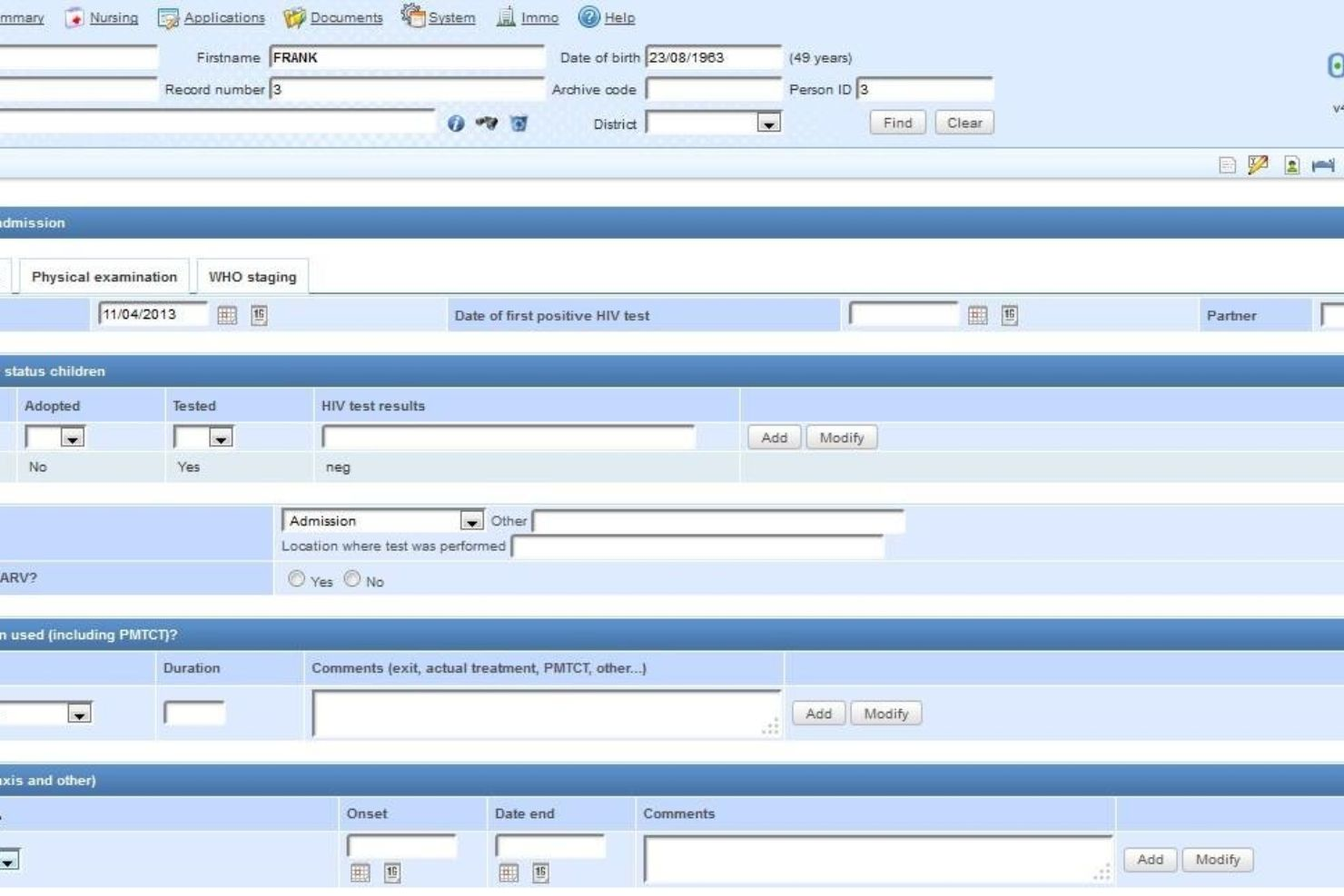
Task: Open the calendar picker under the Date end field
Action: 509,872
